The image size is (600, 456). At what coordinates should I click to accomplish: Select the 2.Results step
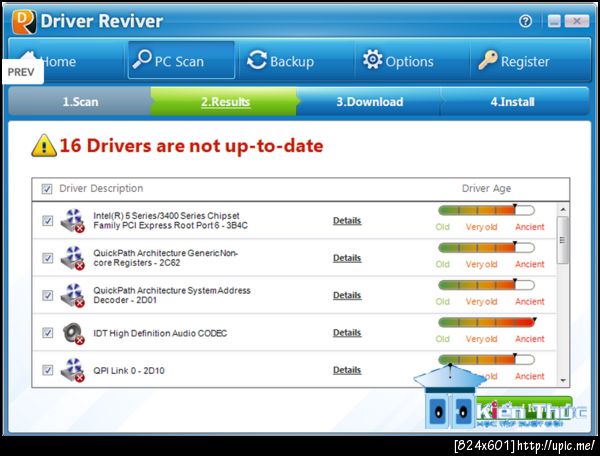224,102
